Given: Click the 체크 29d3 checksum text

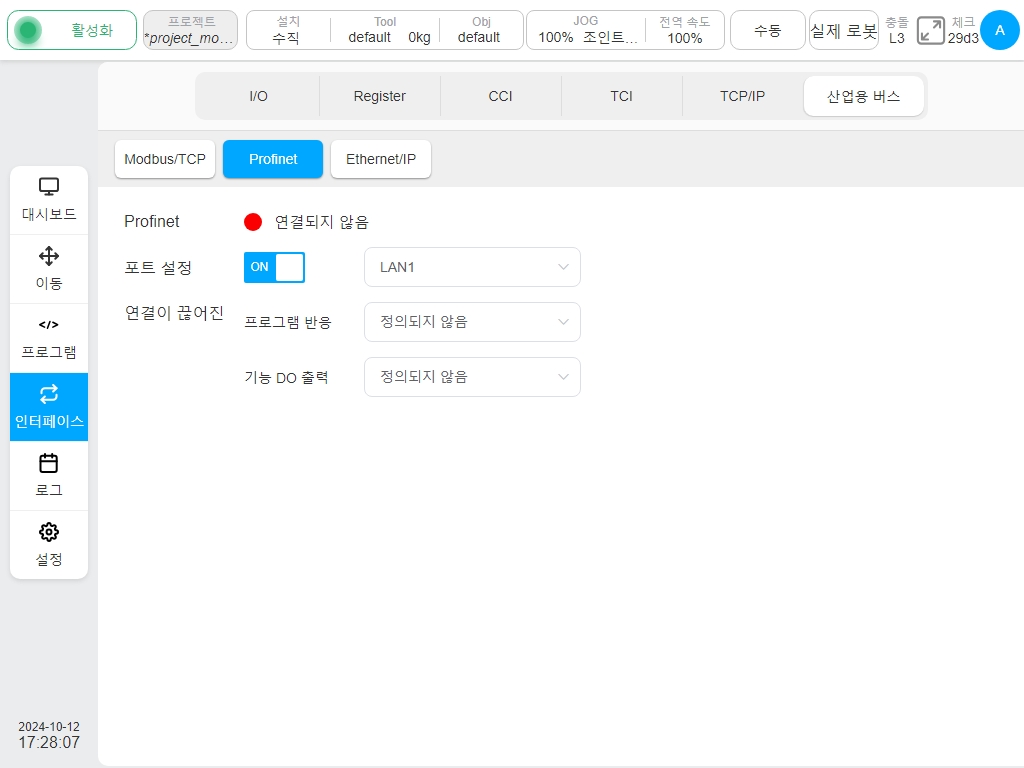Looking at the screenshot, I should (963, 30).
